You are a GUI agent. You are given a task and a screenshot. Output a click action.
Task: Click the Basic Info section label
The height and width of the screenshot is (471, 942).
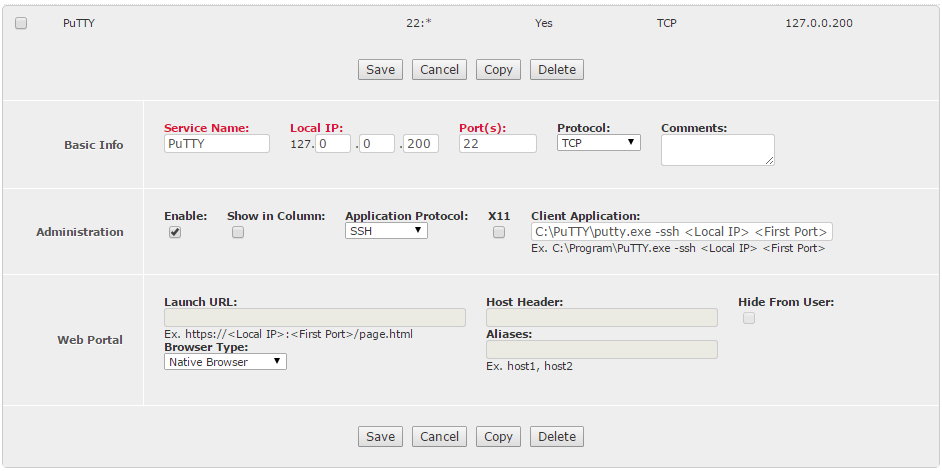(94, 145)
